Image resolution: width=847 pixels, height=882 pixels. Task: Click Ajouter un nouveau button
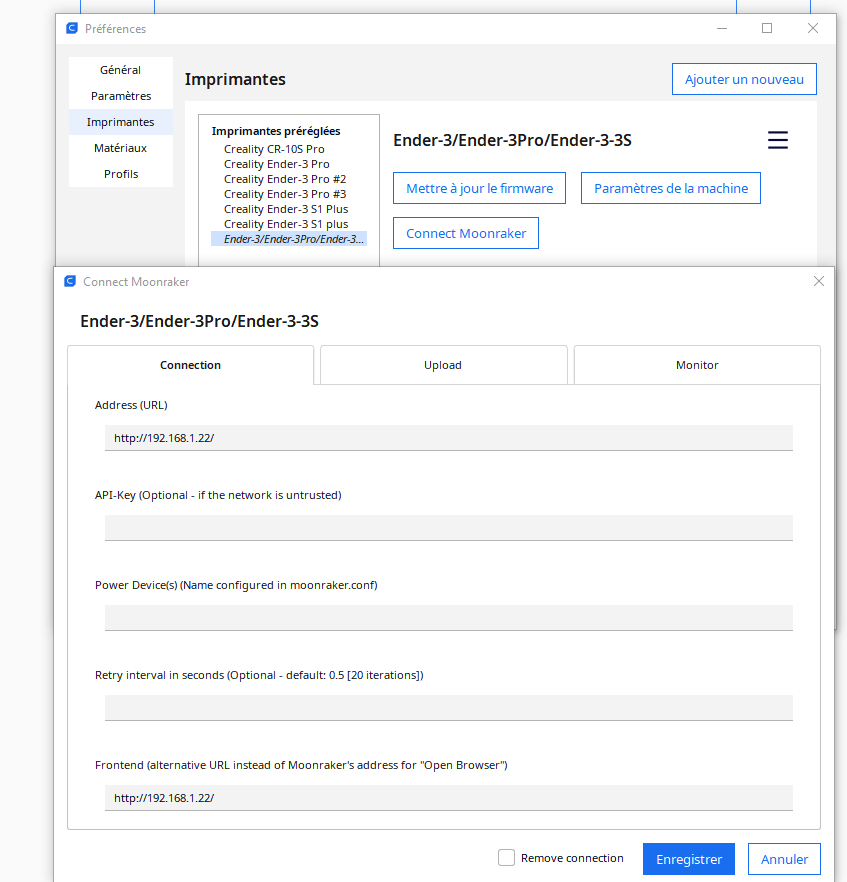click(x=744, y=79)
